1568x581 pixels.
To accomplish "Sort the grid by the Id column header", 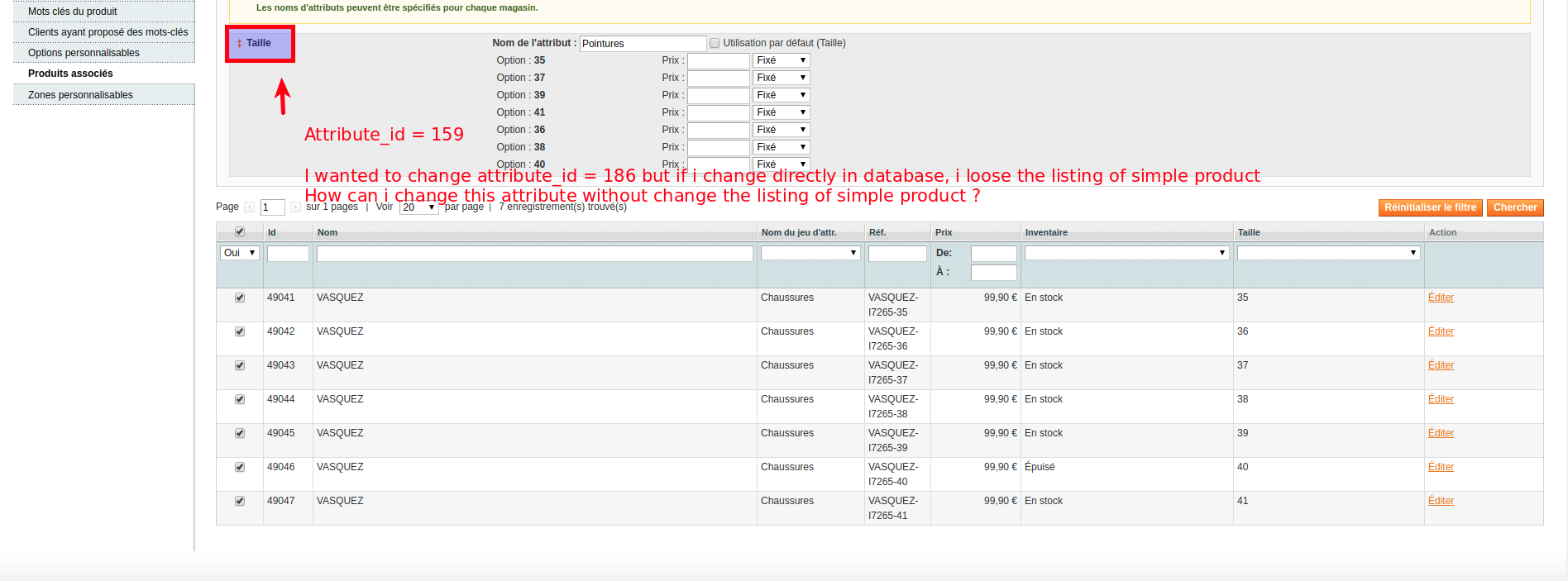I will [x=272, y=232].
